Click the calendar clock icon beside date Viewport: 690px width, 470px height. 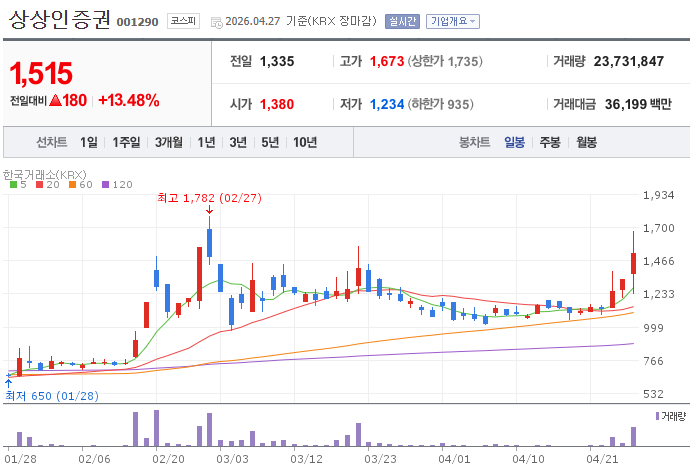coord(217,22)
